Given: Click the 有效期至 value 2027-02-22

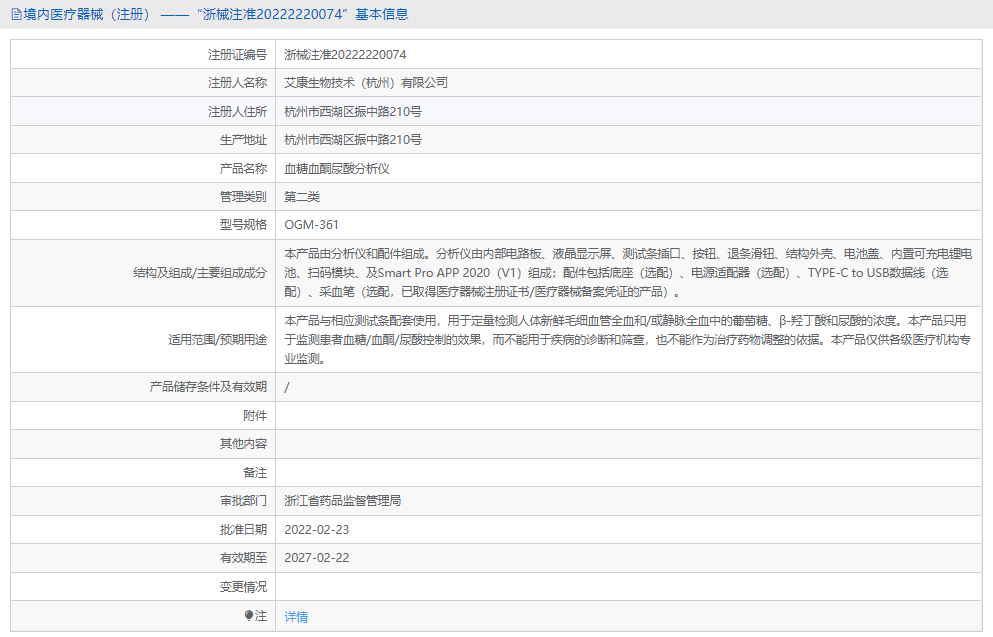Looking at the screenshot, I should (318, 559).
